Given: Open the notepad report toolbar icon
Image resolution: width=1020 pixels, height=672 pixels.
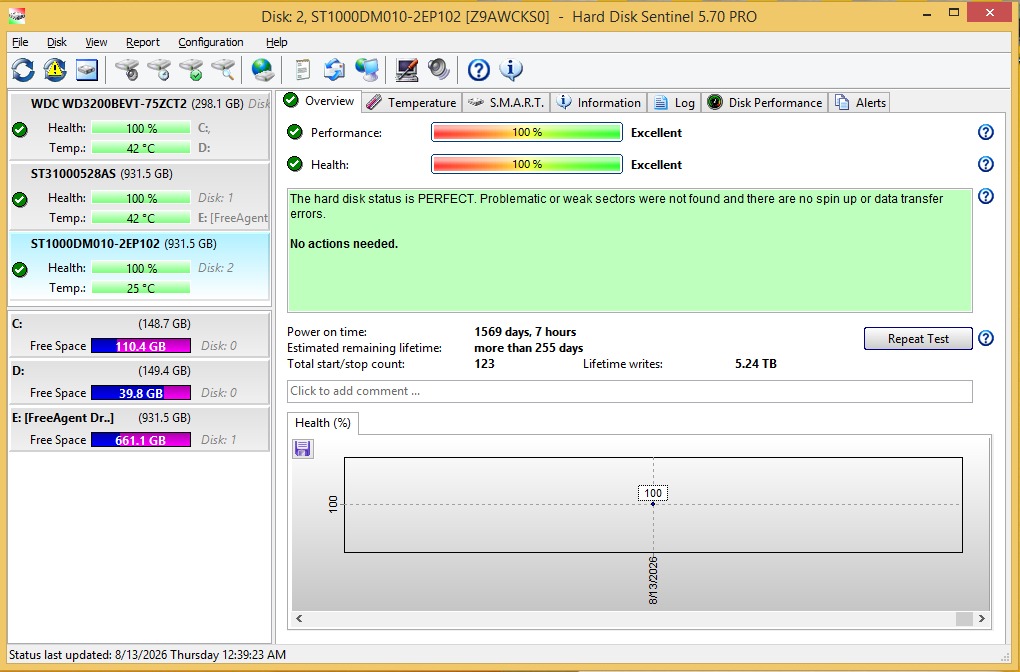Looking at the screenshot, I should point(302,69).
